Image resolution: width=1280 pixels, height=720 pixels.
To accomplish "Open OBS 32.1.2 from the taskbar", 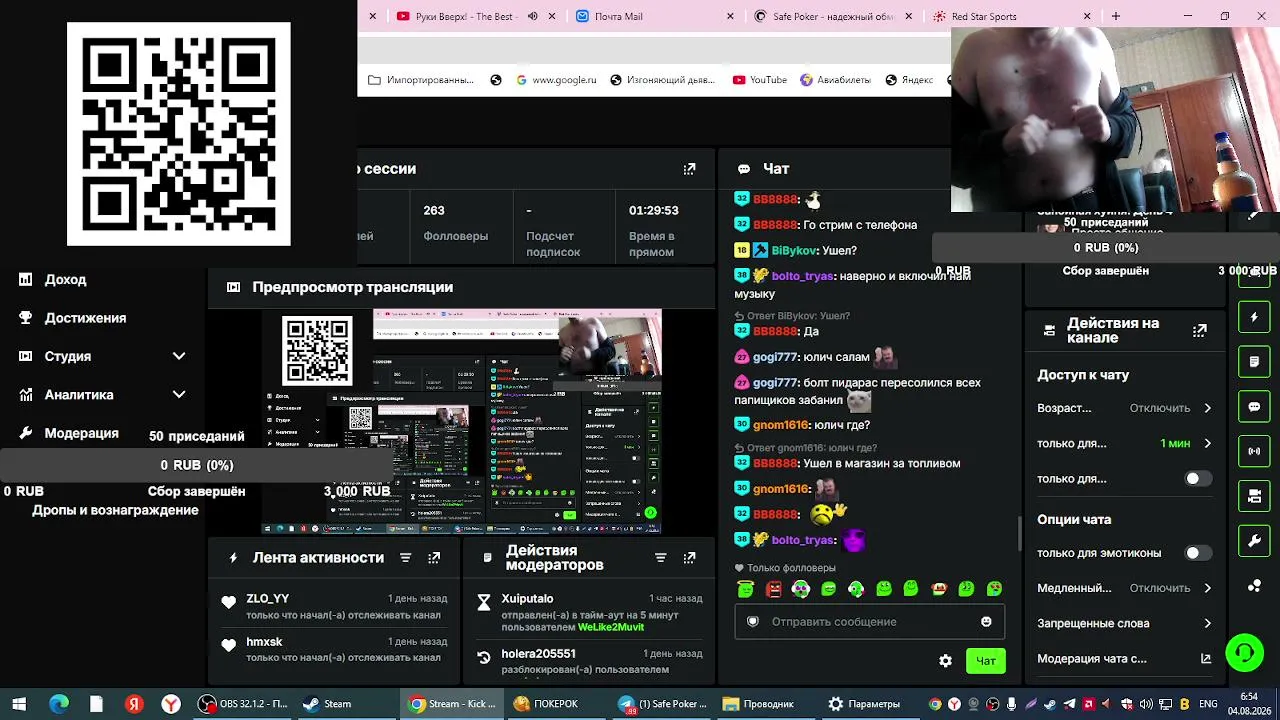I will (243, 704).
